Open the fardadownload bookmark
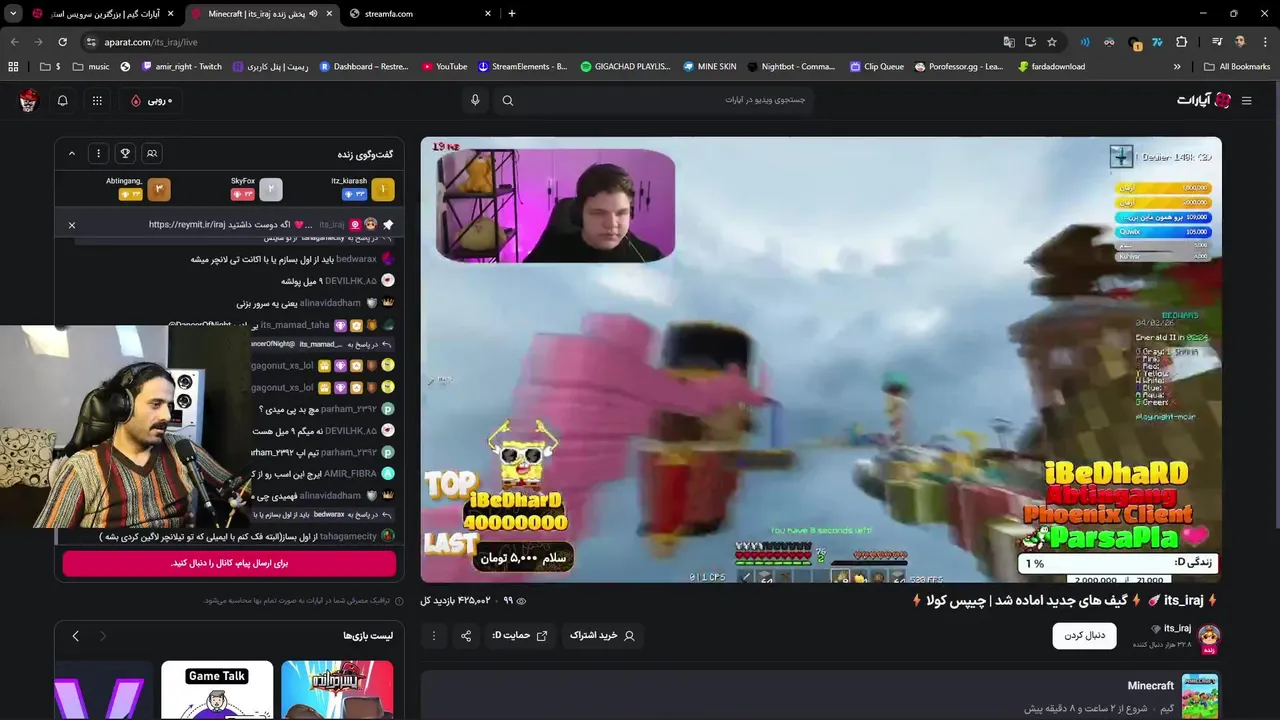Screen dimensions: 1280x720 [1051, 67]
